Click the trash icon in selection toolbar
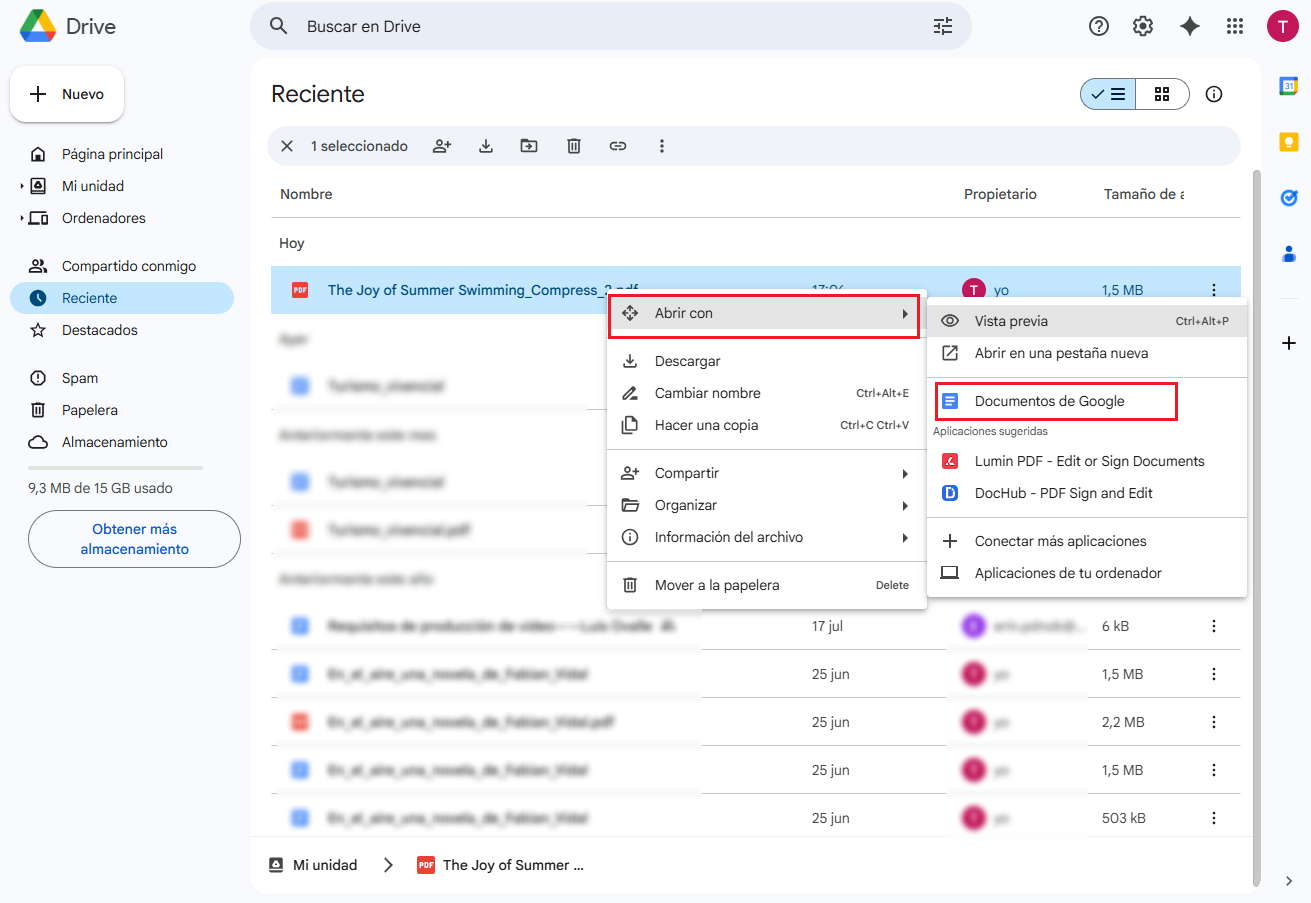The height and width of the screenshot is (903, 1311). point(574,146)
